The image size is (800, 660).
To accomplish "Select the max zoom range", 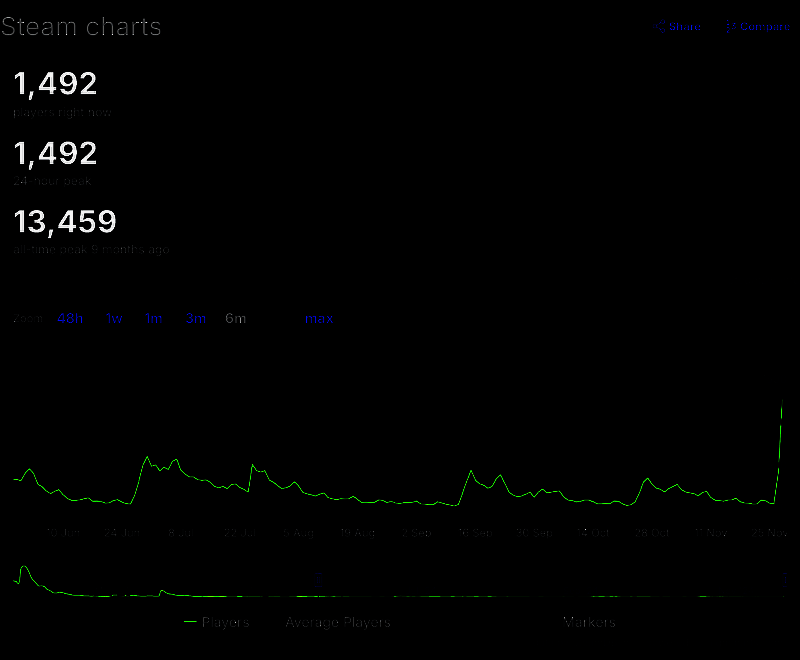I will (x=318, y=318).
